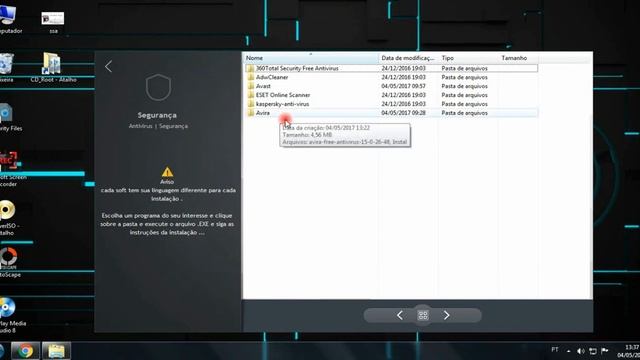The image size is (640, 360).
Task: Show hidden tray icons arrow
Action: click(x=569, y=351)
